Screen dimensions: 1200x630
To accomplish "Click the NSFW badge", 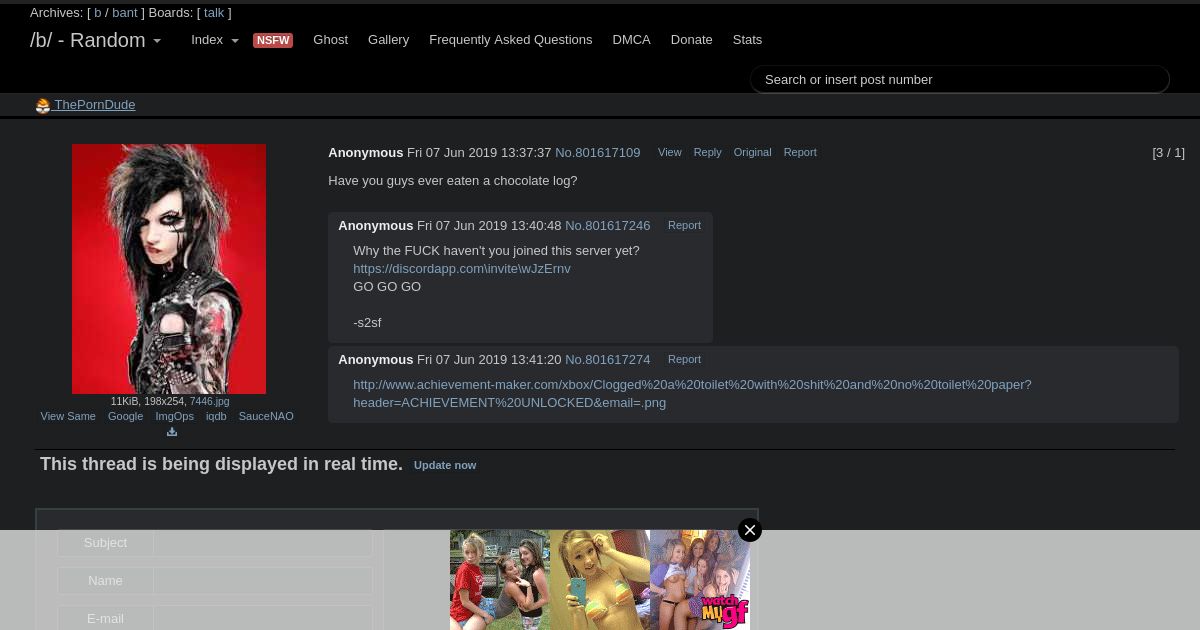I will pyautogui.click(x=273, y=40).
